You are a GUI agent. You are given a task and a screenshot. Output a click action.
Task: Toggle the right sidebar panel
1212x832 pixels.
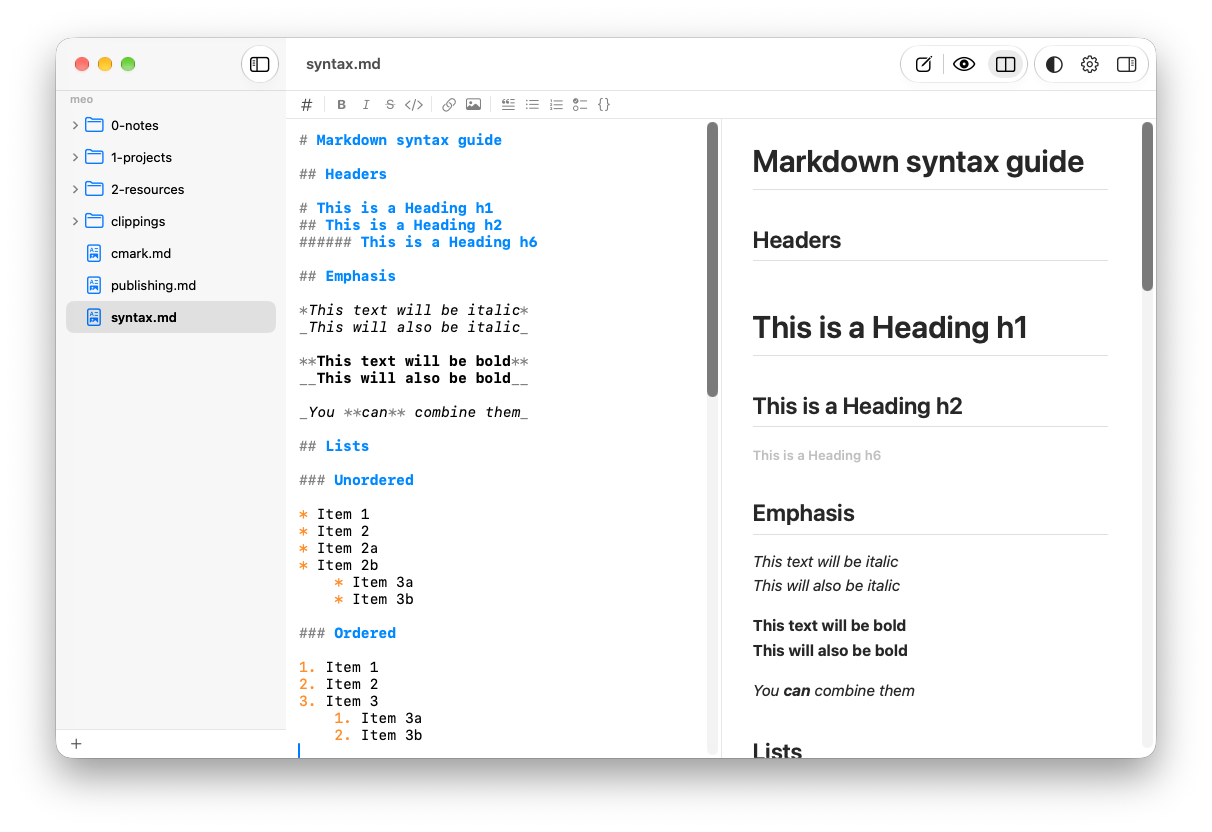(1126, 64)
